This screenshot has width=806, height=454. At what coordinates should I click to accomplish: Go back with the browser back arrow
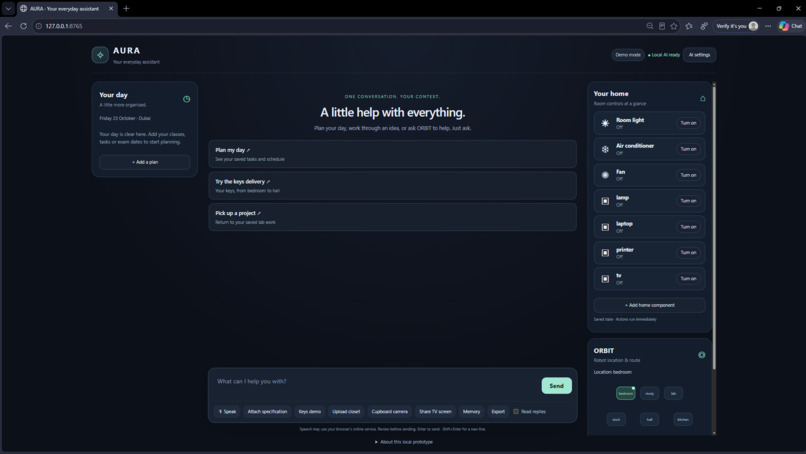coord(8,26)
